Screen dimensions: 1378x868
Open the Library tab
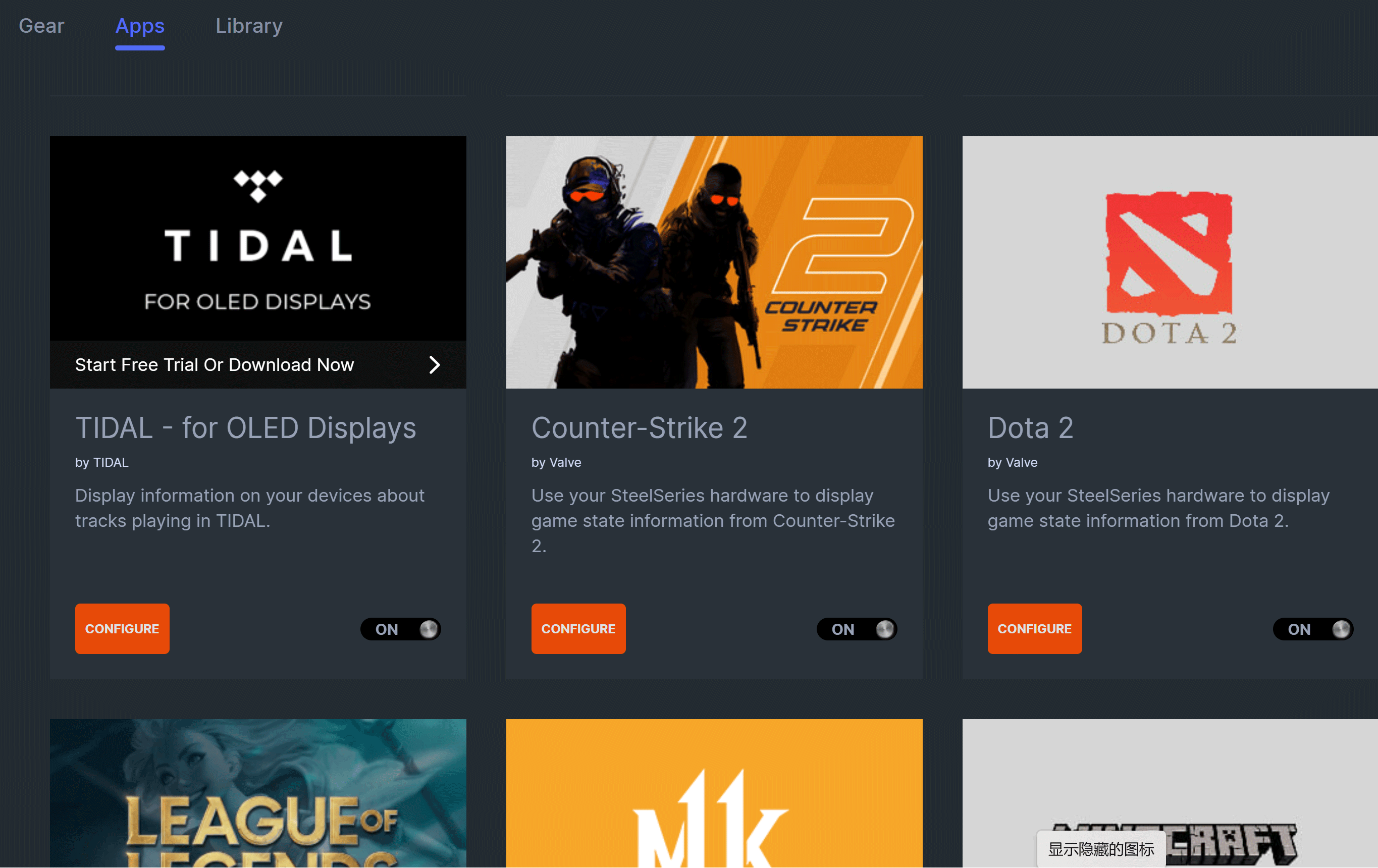pos(249,26)
